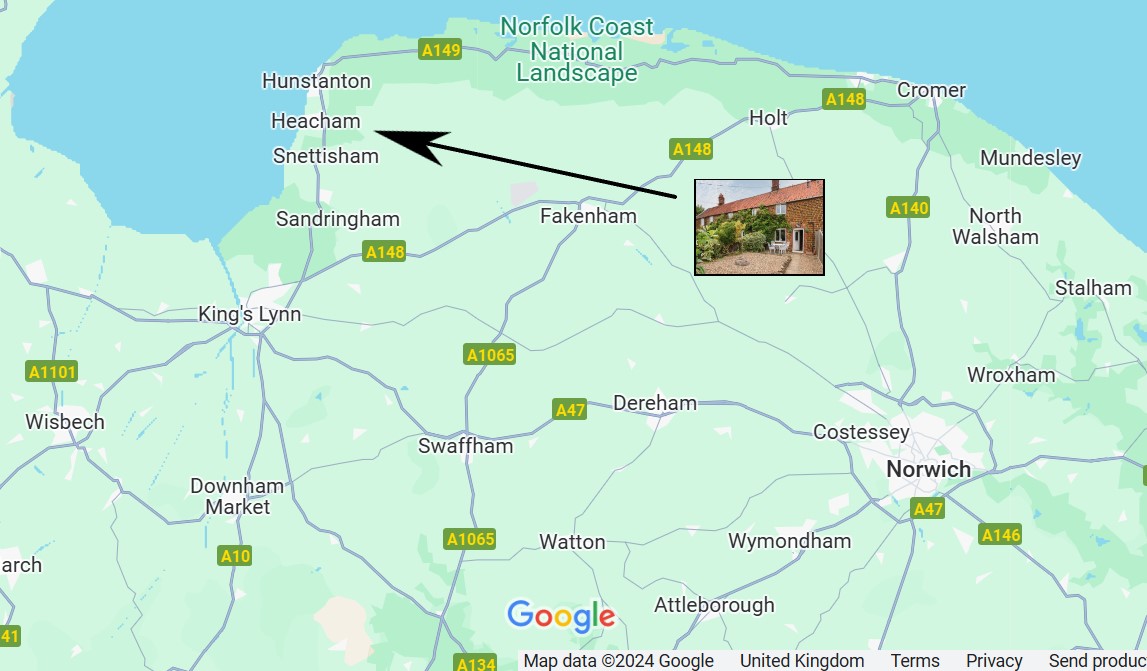Click the A47 shield near Dereham

point(570,409)
